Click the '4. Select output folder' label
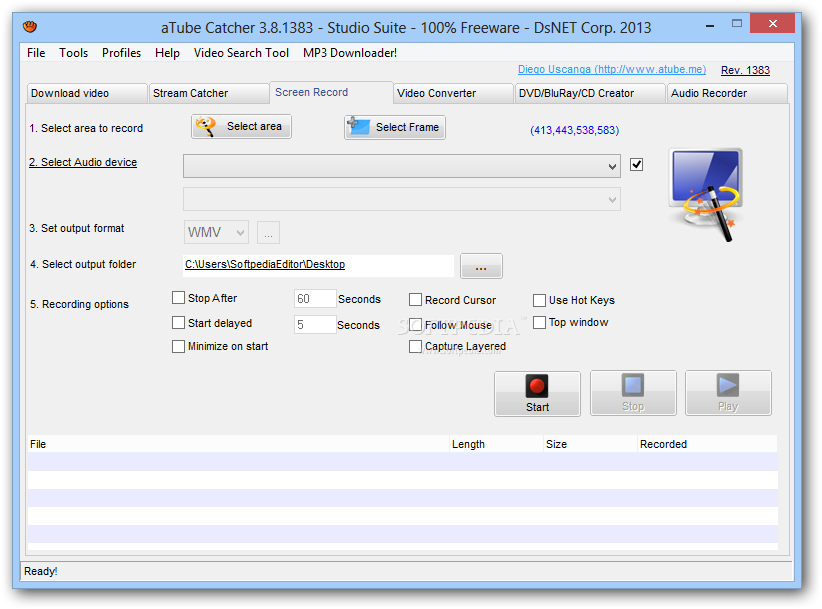 (83, 265)
